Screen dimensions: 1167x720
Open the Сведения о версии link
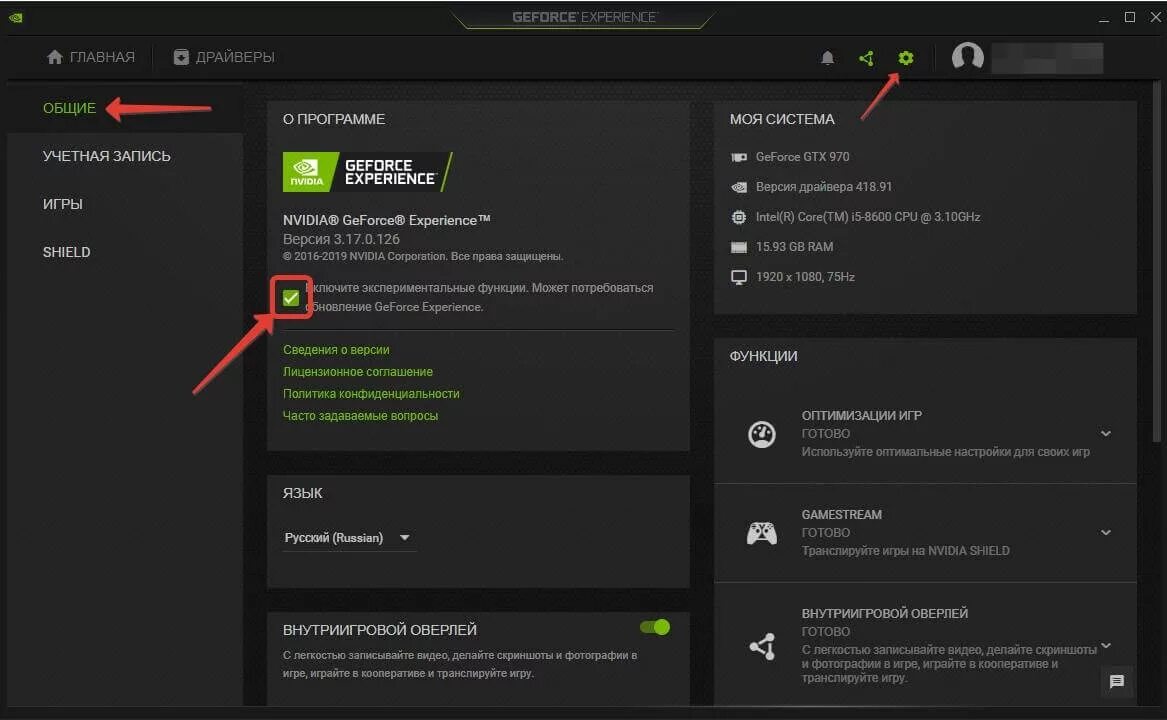tap(336, 349)
